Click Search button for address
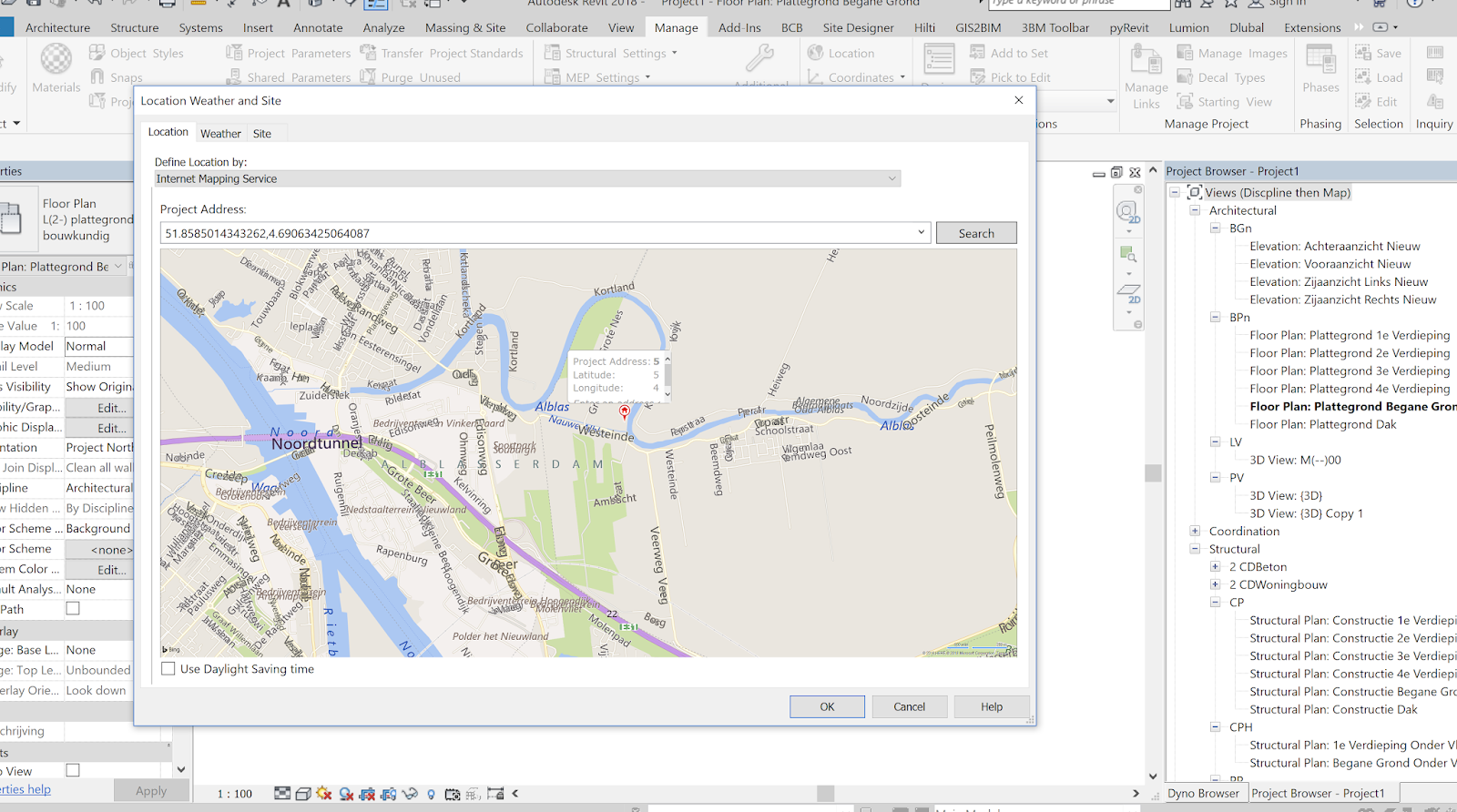Image resolution: width=1457 pixels, height=812 pixels. pyautogui.click(x=976, y=233)
